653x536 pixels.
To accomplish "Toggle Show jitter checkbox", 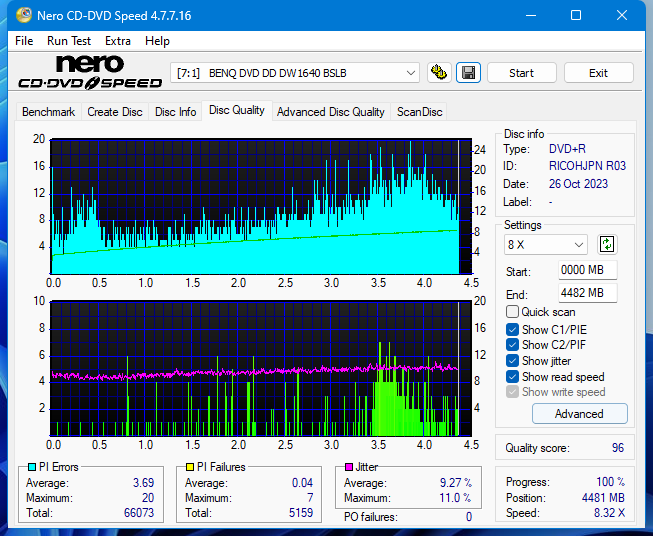I will point(512,361).
